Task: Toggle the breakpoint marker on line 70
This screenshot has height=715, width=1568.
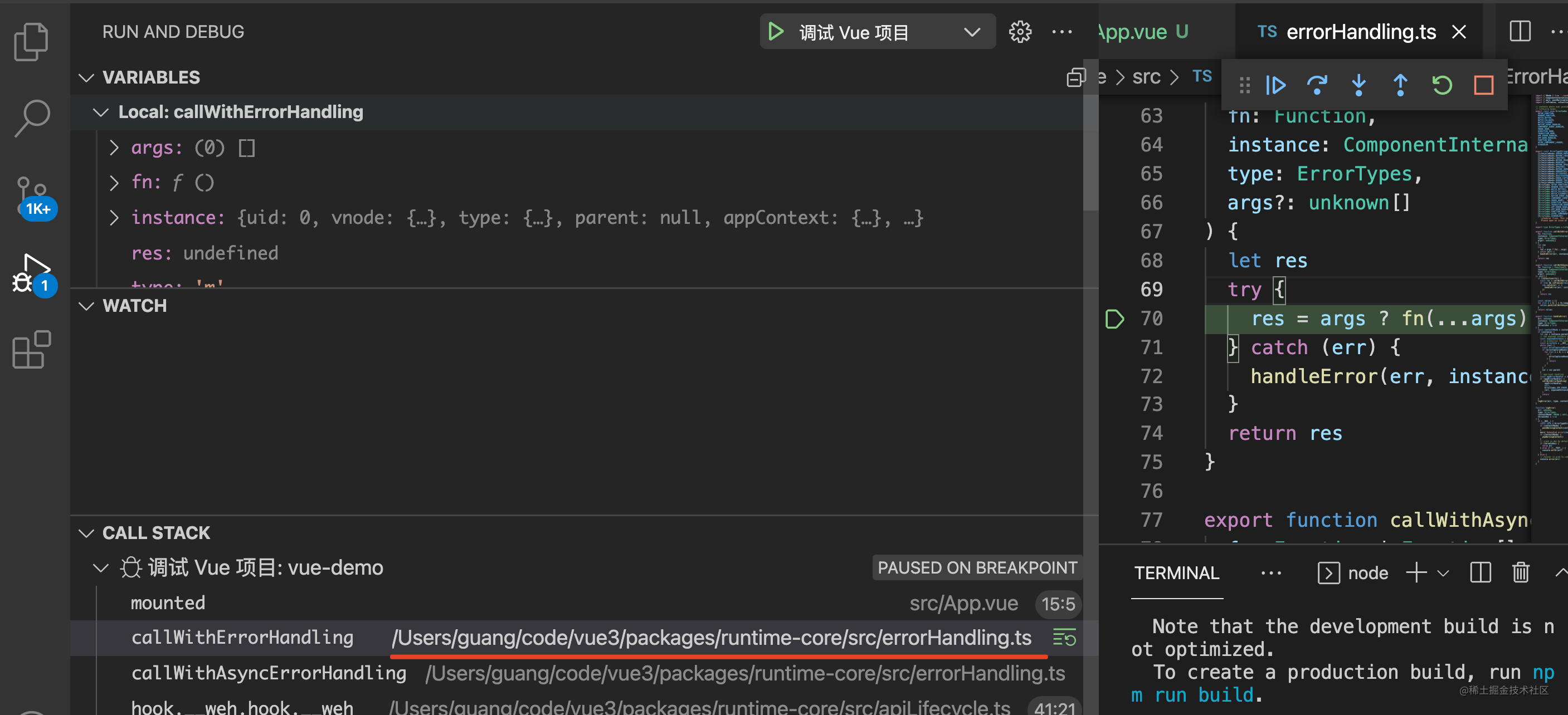Action: 1114,319
